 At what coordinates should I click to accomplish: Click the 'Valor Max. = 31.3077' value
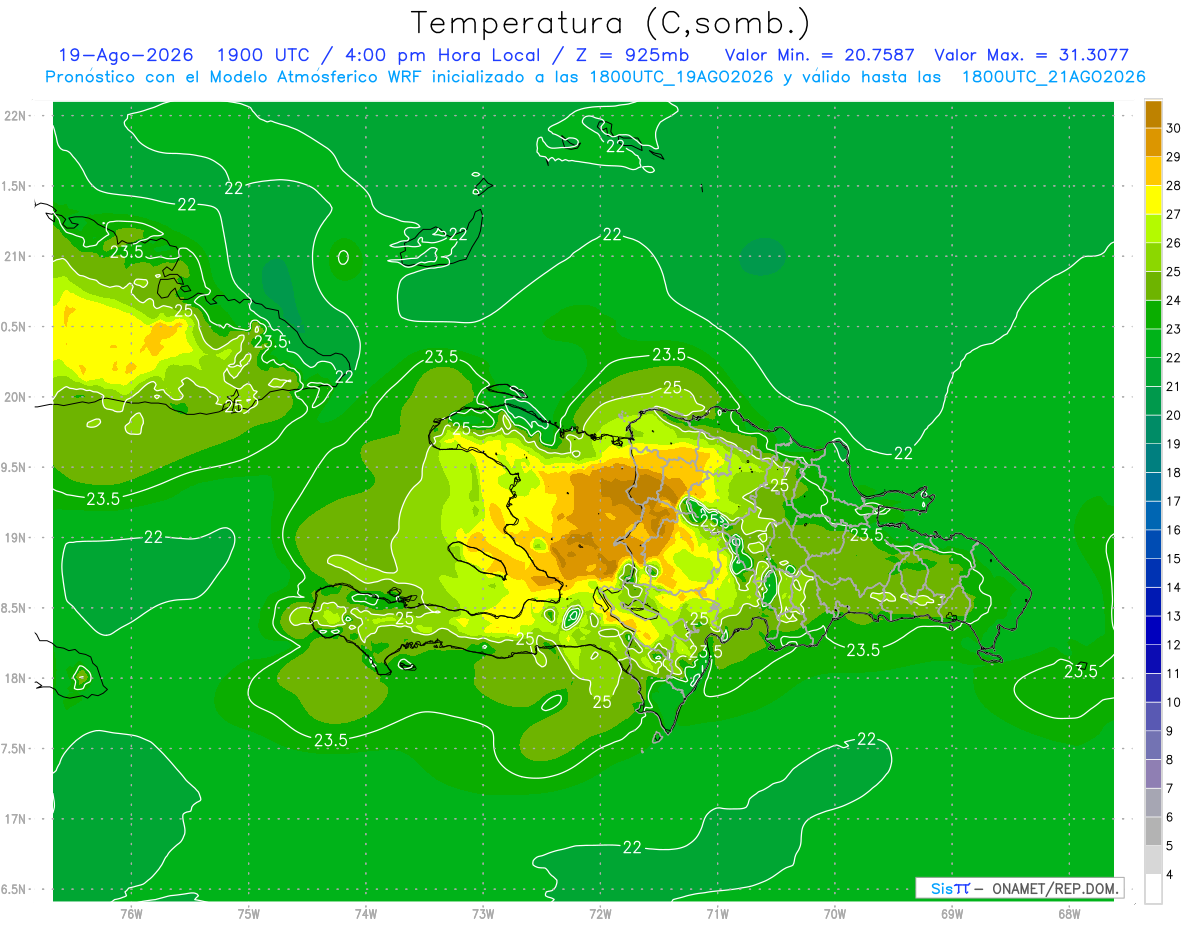pos(1031,55)
